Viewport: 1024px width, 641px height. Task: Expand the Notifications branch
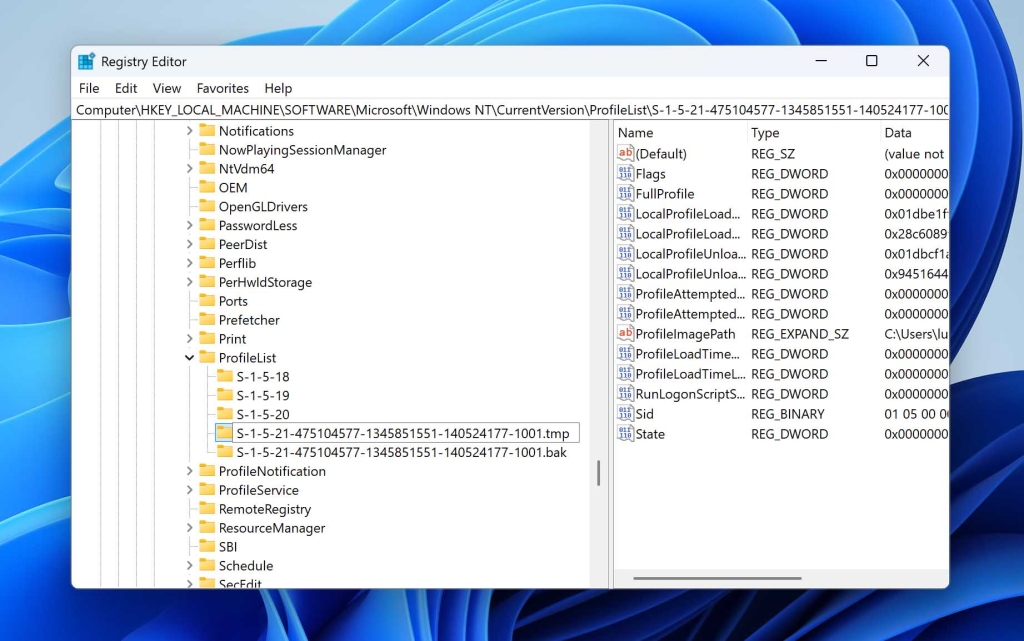coord(189,130)
